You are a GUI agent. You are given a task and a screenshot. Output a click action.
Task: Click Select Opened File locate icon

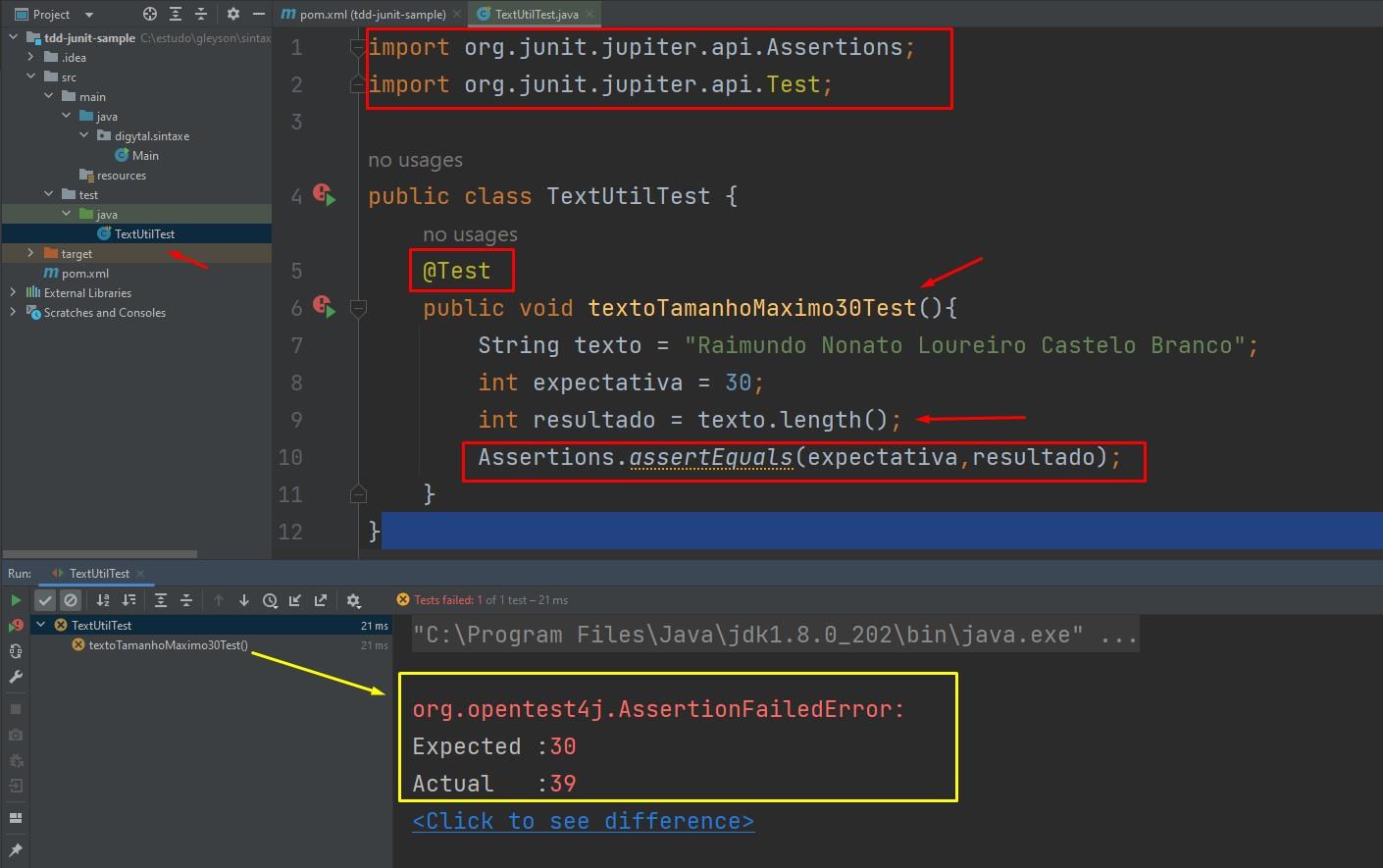pyautogui.click(x=149, y=14)
